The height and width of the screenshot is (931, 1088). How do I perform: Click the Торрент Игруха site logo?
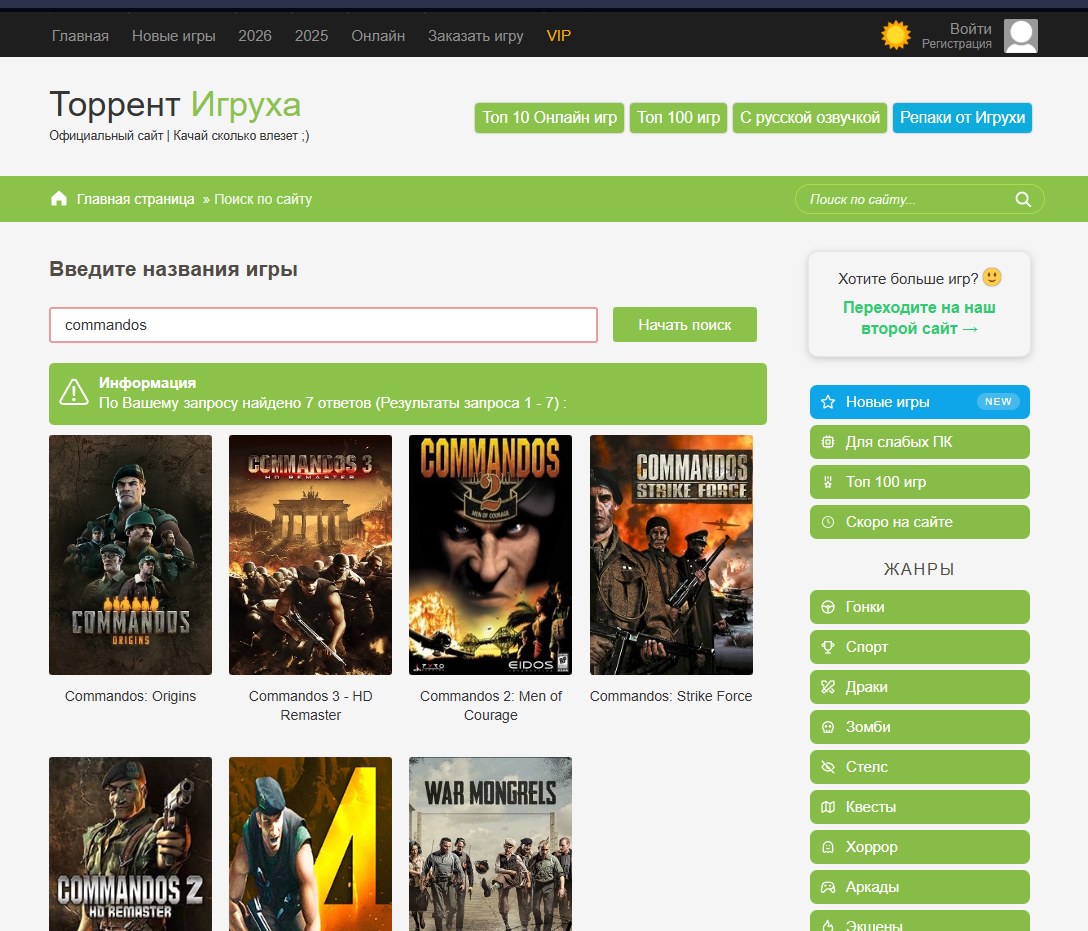pyautogui.click(x=175, y=105)
